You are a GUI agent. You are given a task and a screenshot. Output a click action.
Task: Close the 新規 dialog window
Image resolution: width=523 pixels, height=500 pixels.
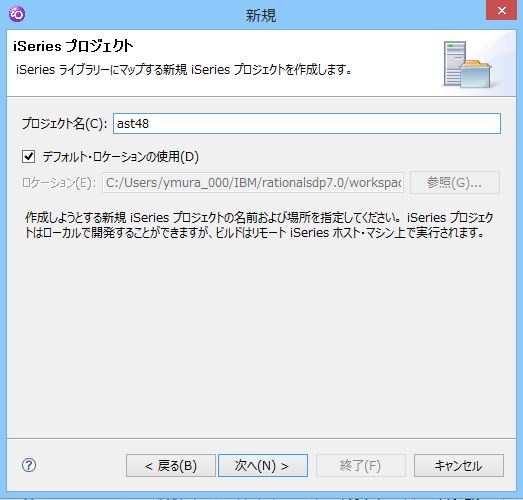(501, 10)
